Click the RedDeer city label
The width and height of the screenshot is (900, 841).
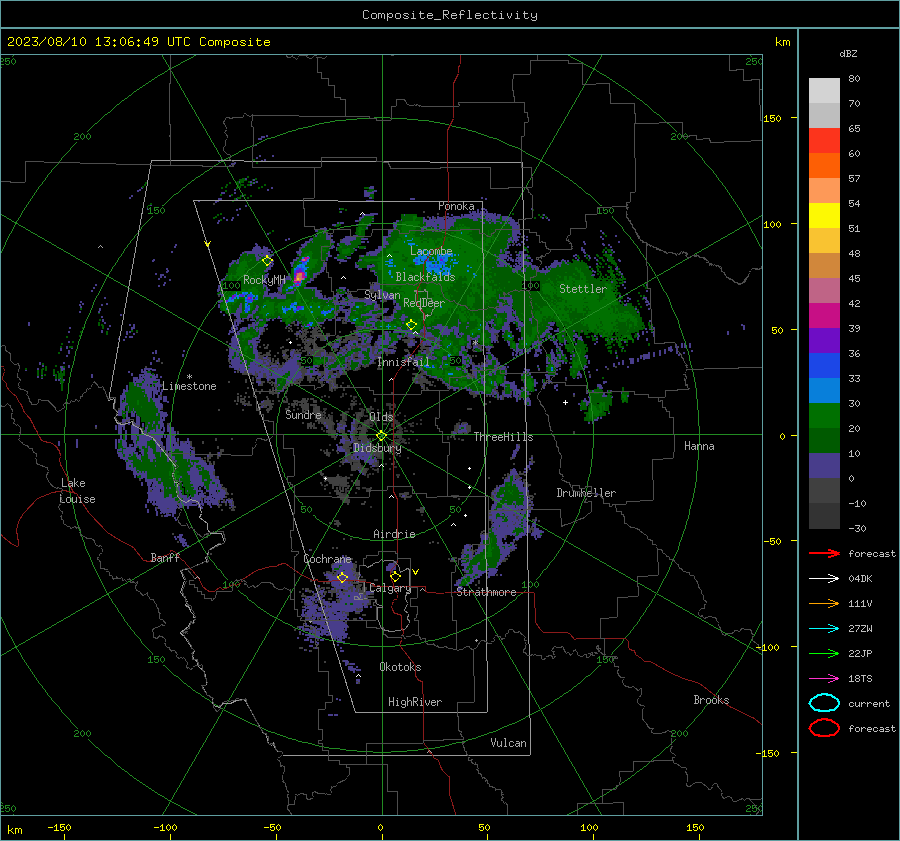(x=424, y=303)
